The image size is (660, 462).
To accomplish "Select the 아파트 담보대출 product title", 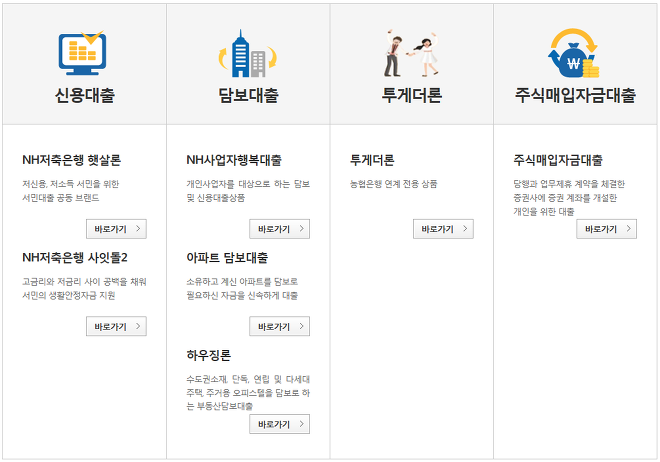I will click(x=227, y=258).
